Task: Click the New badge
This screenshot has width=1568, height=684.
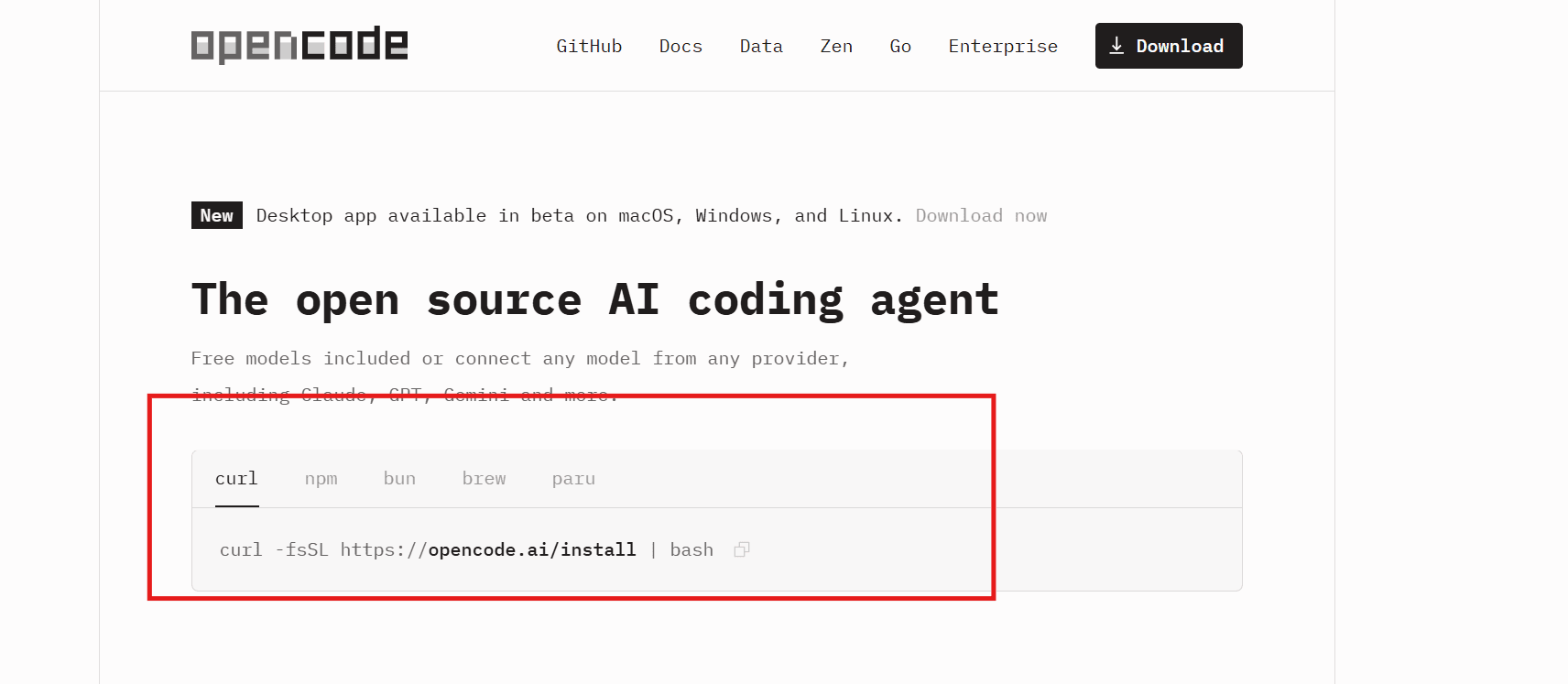Action: [217, 215]
